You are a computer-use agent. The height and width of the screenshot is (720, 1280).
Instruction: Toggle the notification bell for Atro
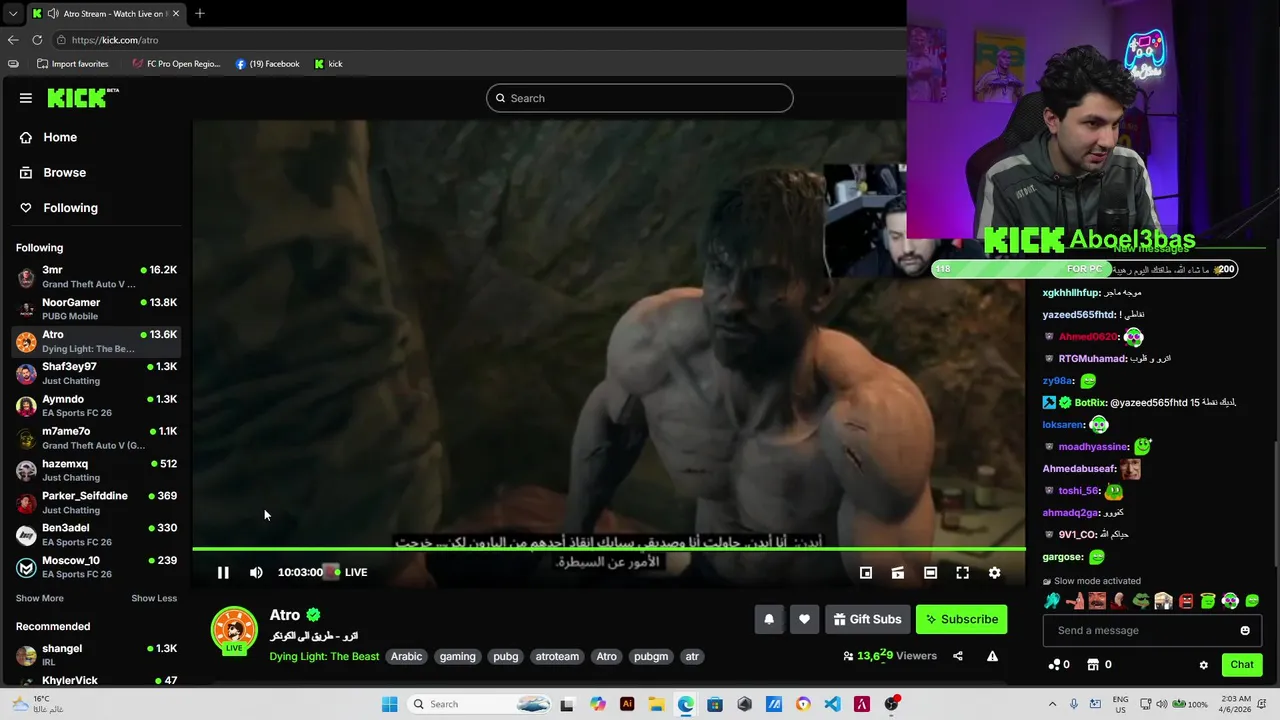(x=769, y=619)
